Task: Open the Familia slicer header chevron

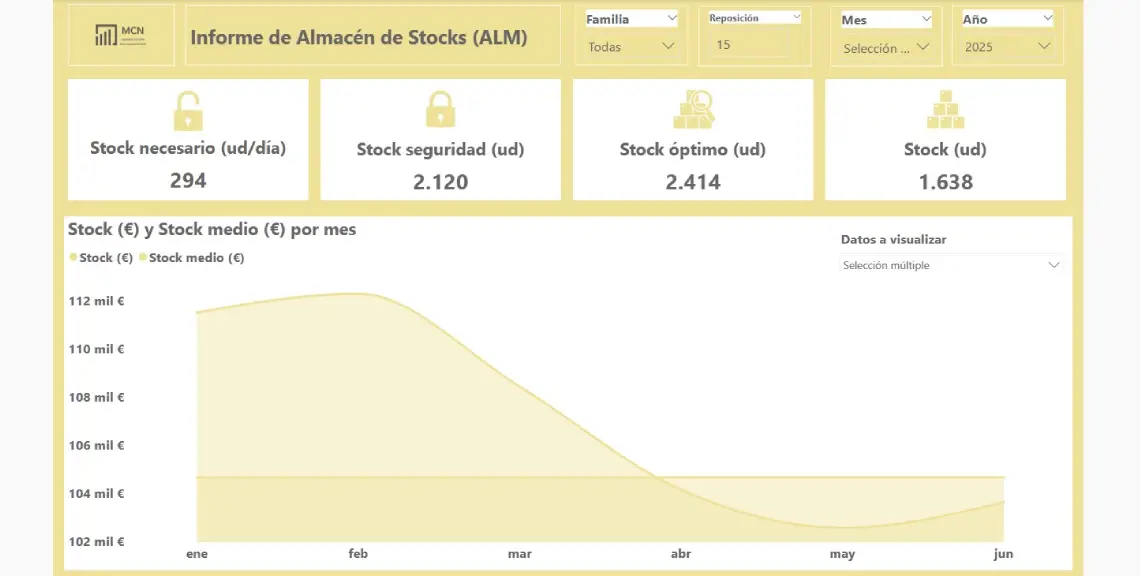Action: point(671,18)
